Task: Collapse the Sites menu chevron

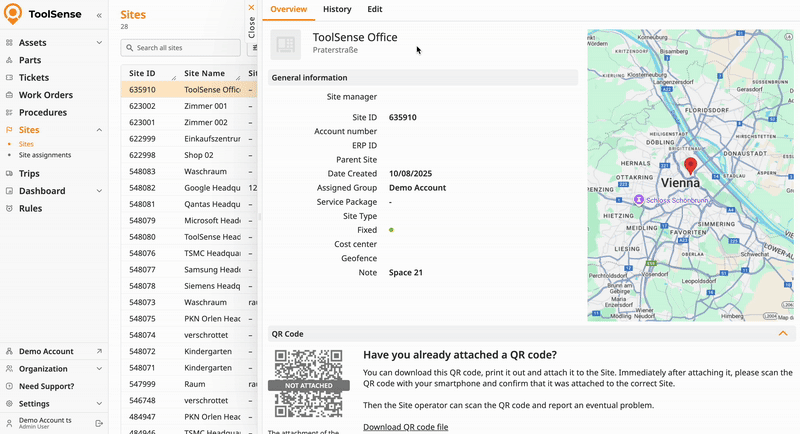Action: (x=99, y=130)
